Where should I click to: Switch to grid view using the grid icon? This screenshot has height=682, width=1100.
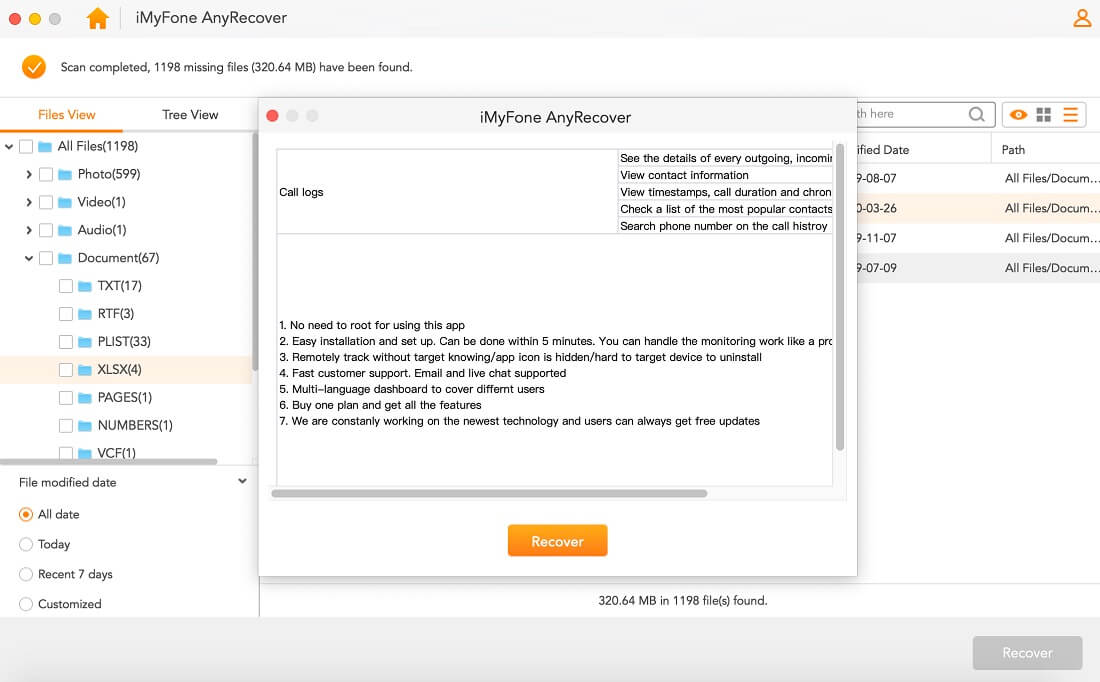tap(1044, 113)
